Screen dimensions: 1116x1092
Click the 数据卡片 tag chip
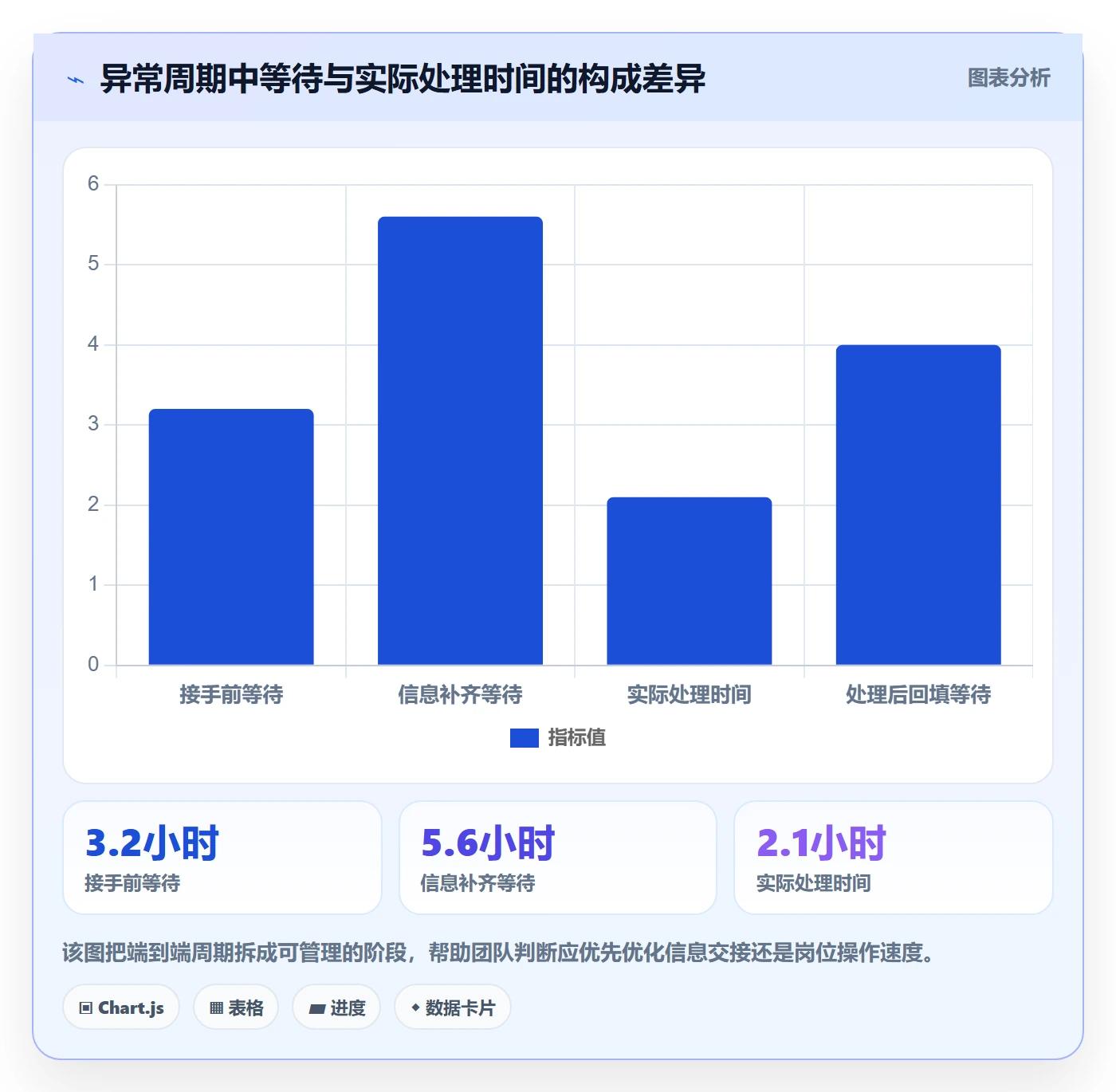pos(453,1008)
